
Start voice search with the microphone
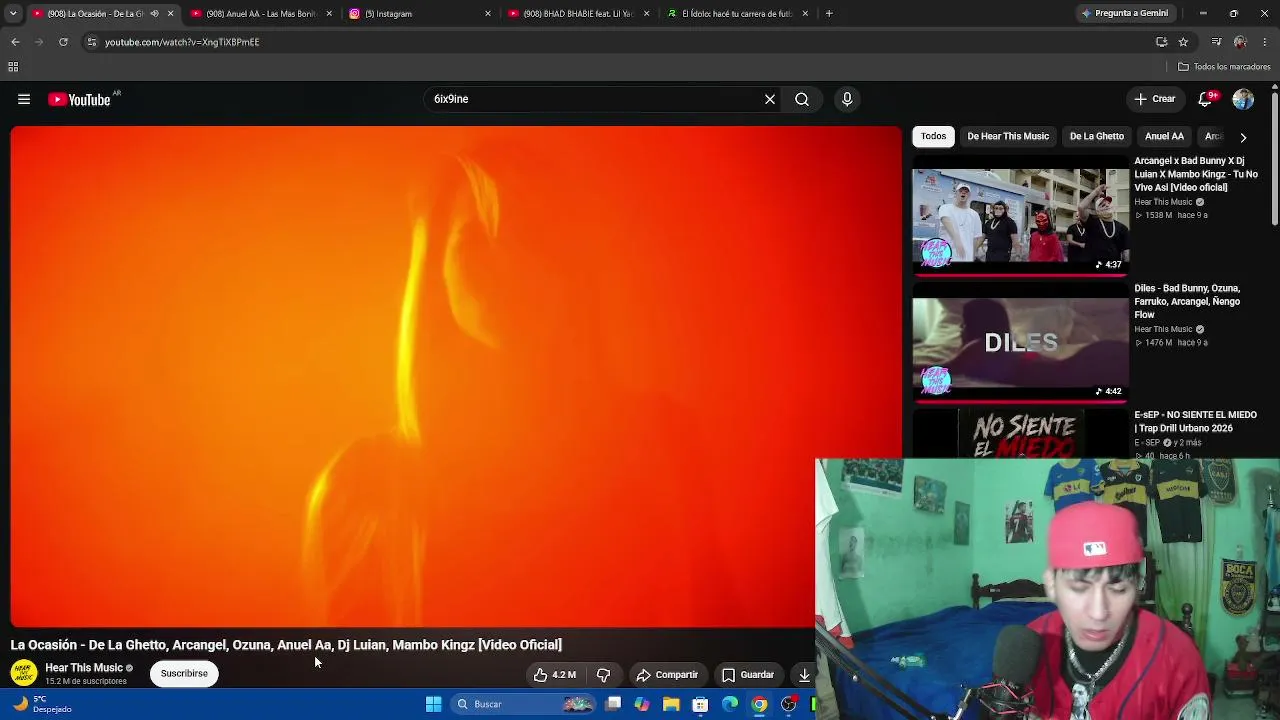tap(847, 99)
